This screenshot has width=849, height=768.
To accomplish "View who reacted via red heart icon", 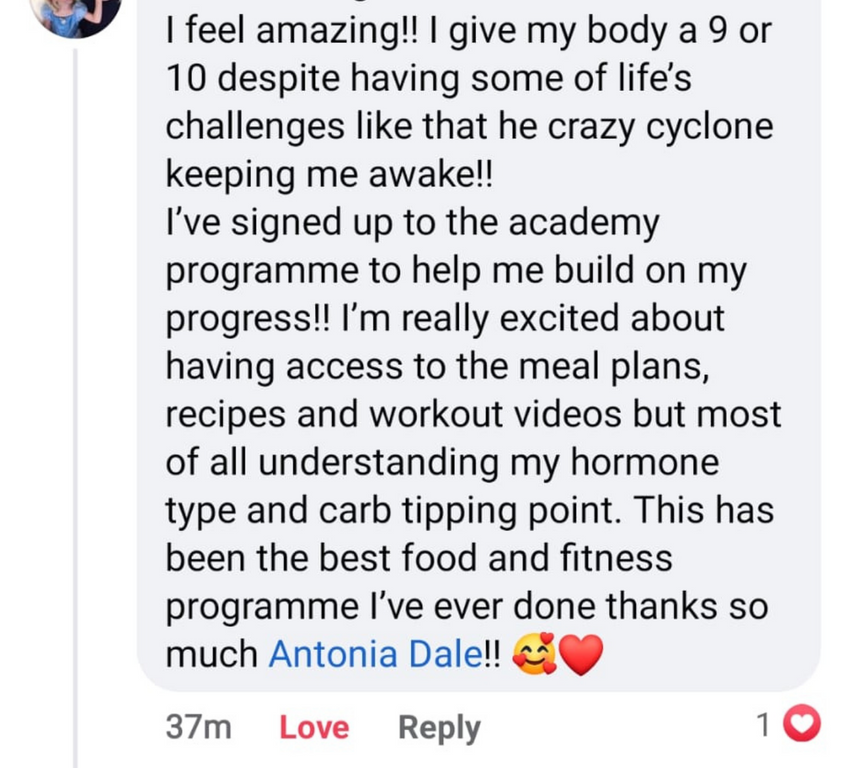I will (801, 724).
